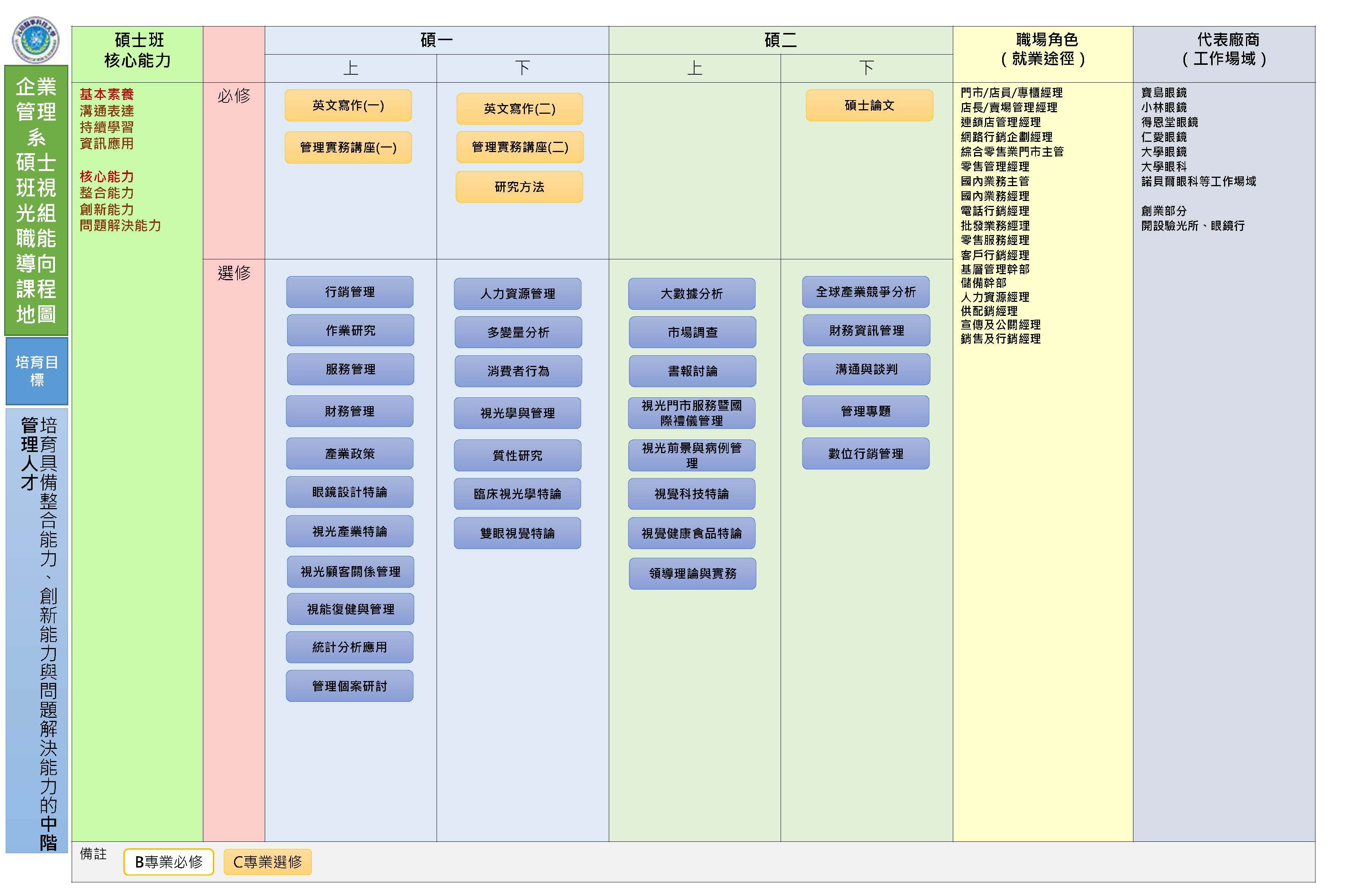Choose the 視能復健與管理 elective box
1353x896 pixels.
click(x=350, y=609)
